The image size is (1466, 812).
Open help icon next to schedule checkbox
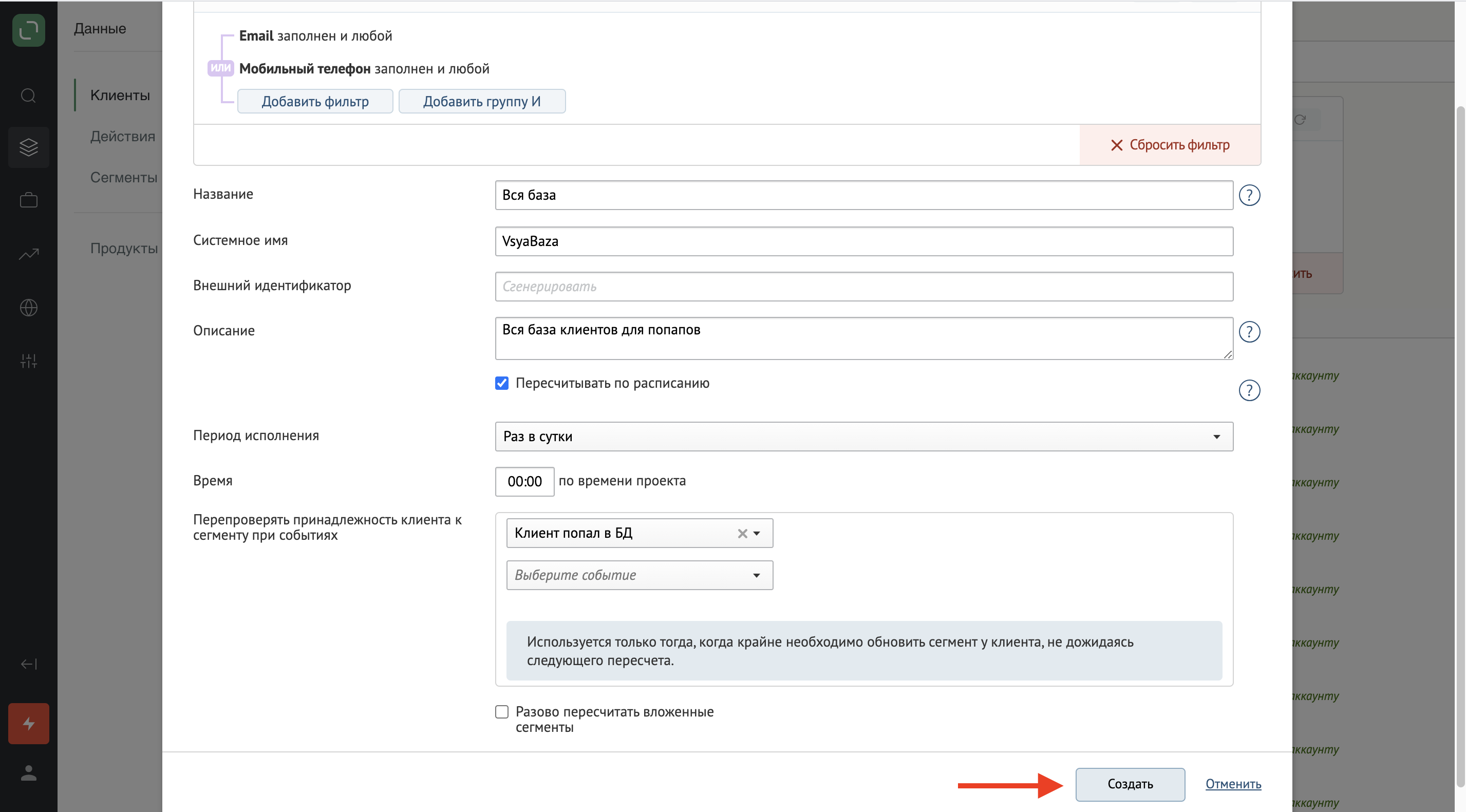[x=1249, y=390]
